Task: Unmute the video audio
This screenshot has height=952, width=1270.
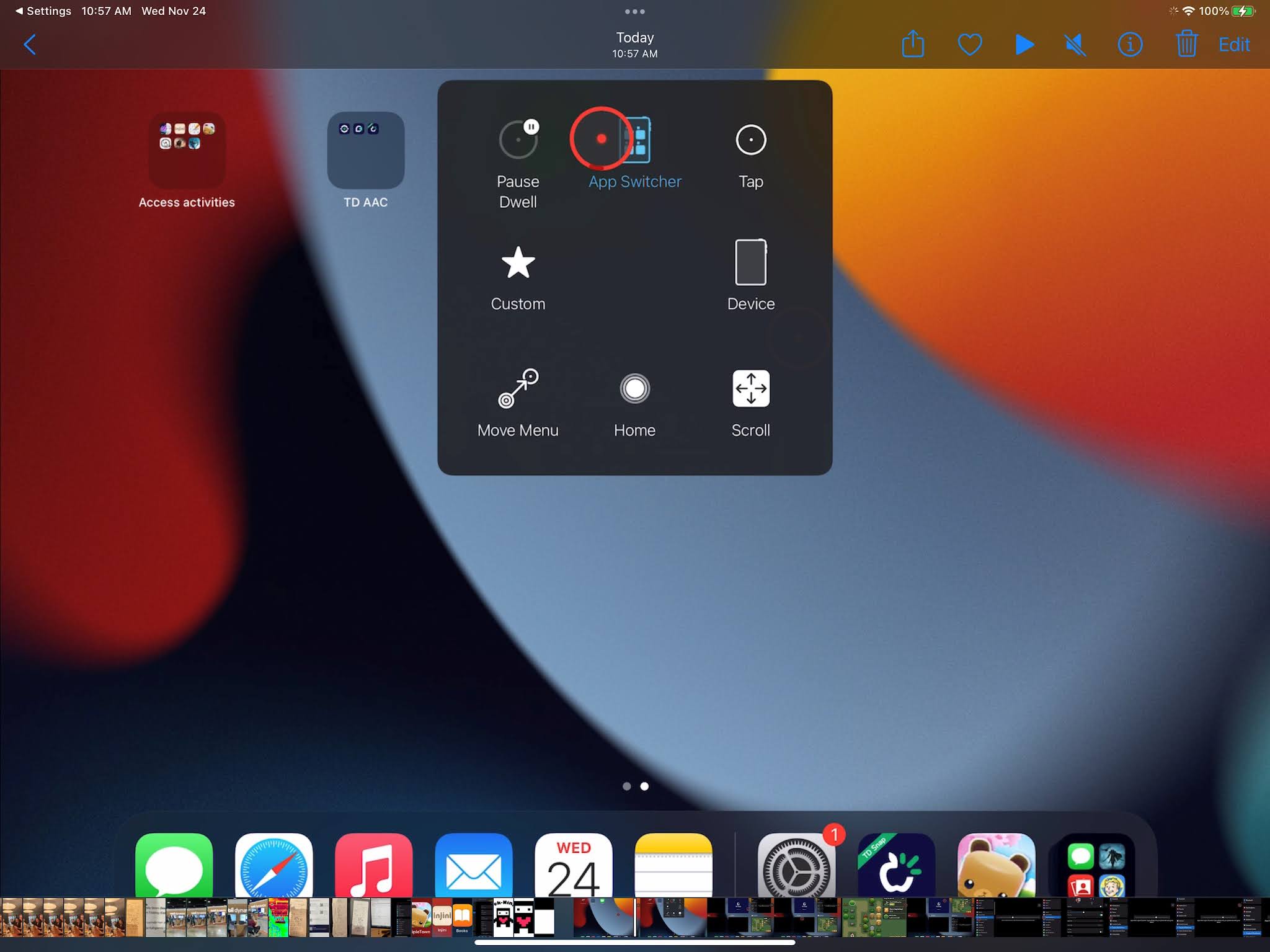Action: click(1075, 44)
